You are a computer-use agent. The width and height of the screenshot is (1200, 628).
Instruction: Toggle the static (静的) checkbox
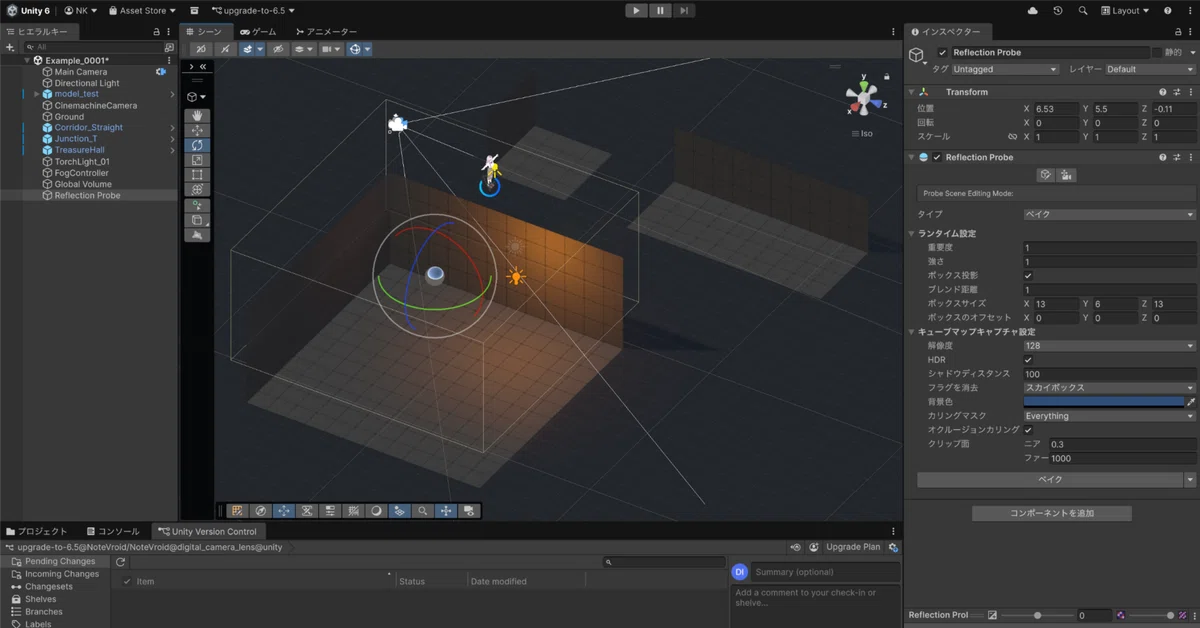[1157, 52]
